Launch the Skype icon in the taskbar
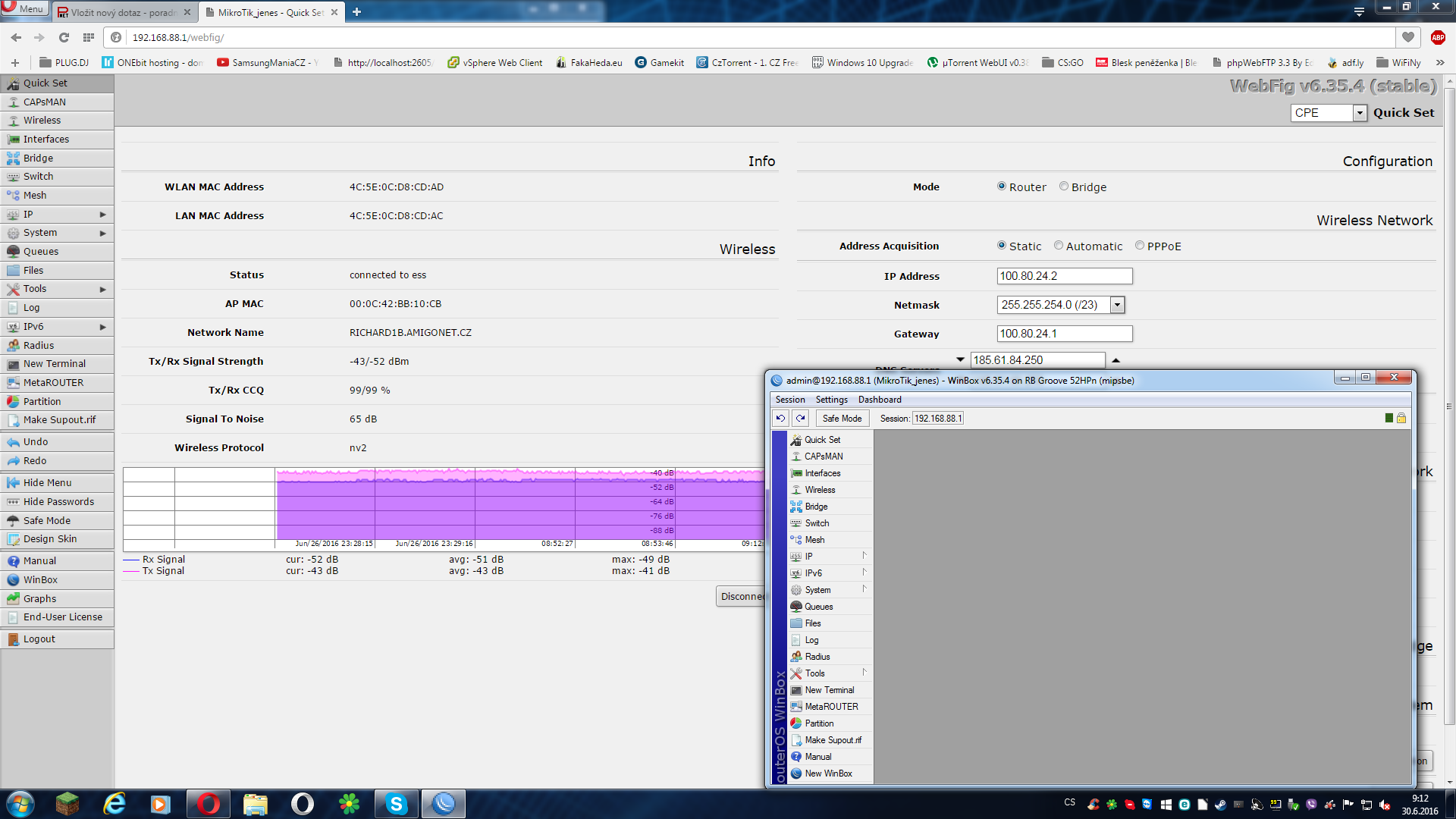The image size is (1456, 819). pyautogui.click(x=397, y=804)
